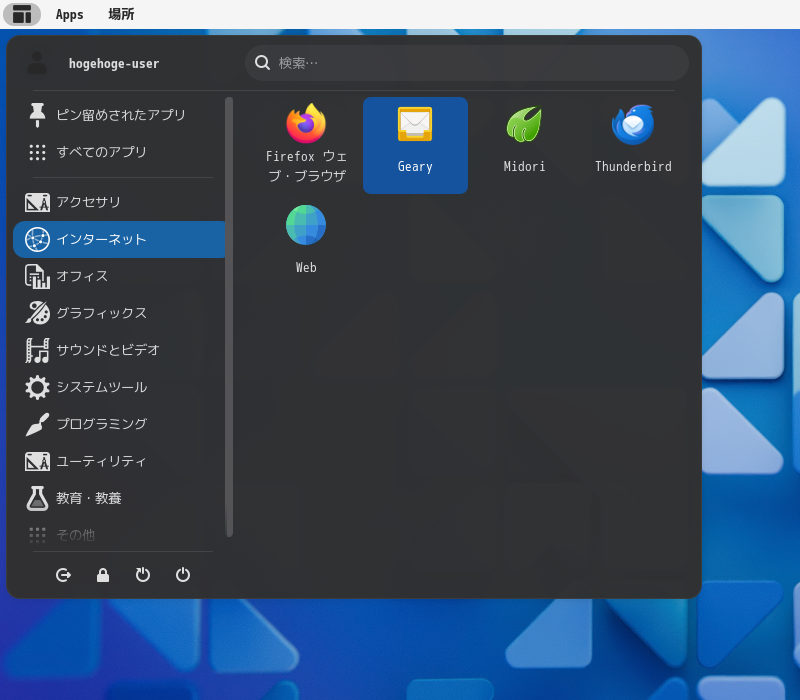This screenshot has width=800, height=700.
Task: Select the ユーティリティ category
Action: coord(119,461)
